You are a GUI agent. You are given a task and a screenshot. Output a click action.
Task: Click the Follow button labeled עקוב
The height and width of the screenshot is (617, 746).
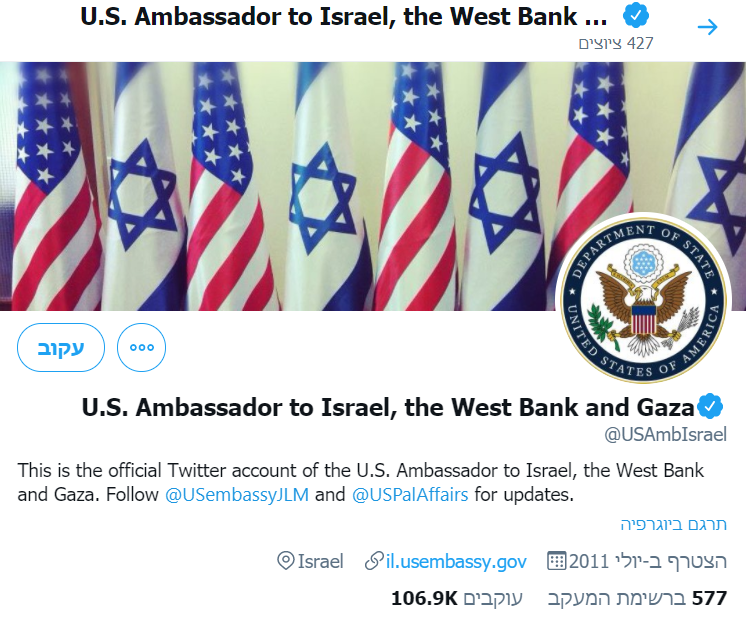click(x=61, y=347)
